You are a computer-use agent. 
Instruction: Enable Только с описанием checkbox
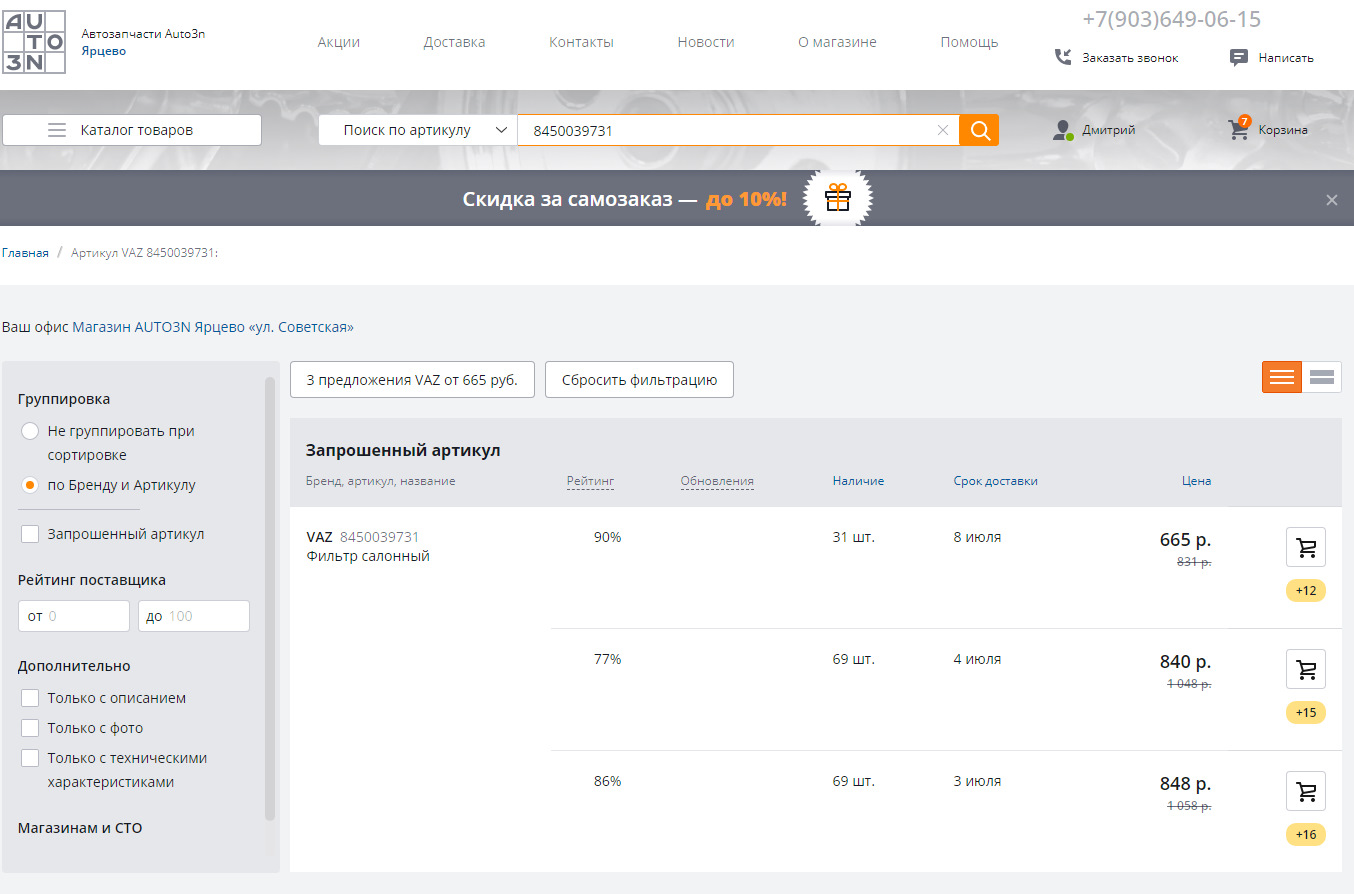(30, 698)
